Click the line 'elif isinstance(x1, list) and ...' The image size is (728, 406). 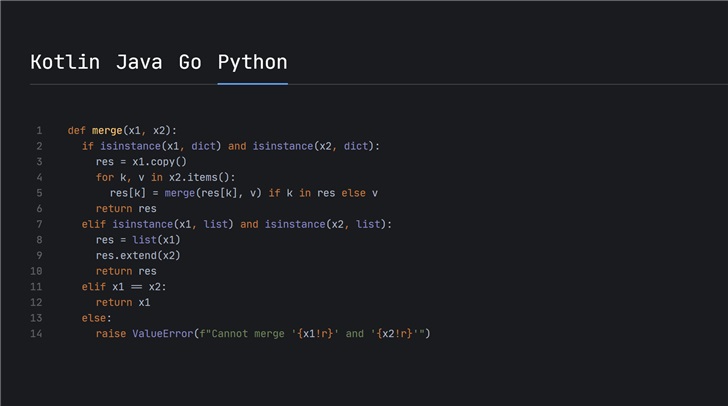click(237, 224)
